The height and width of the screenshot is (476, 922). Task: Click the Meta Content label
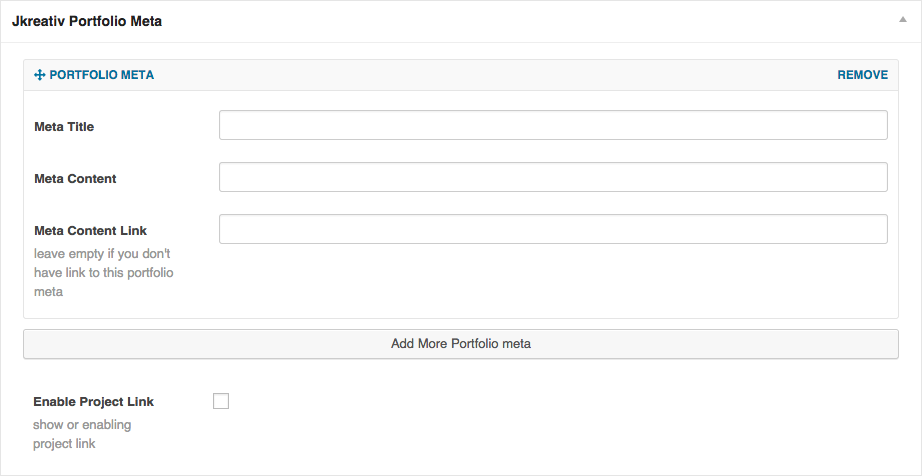pos(75,179)
